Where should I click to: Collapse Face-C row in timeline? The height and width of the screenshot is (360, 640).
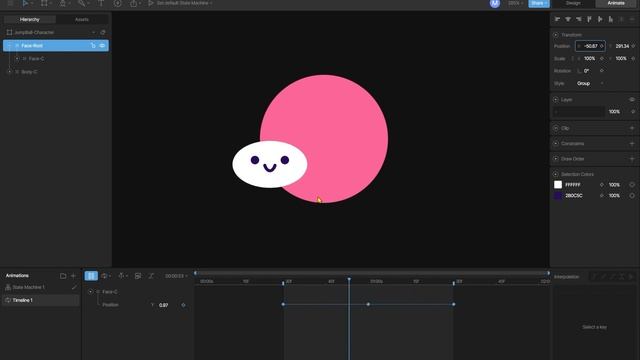pyautogui.click(x=91, y=292)
